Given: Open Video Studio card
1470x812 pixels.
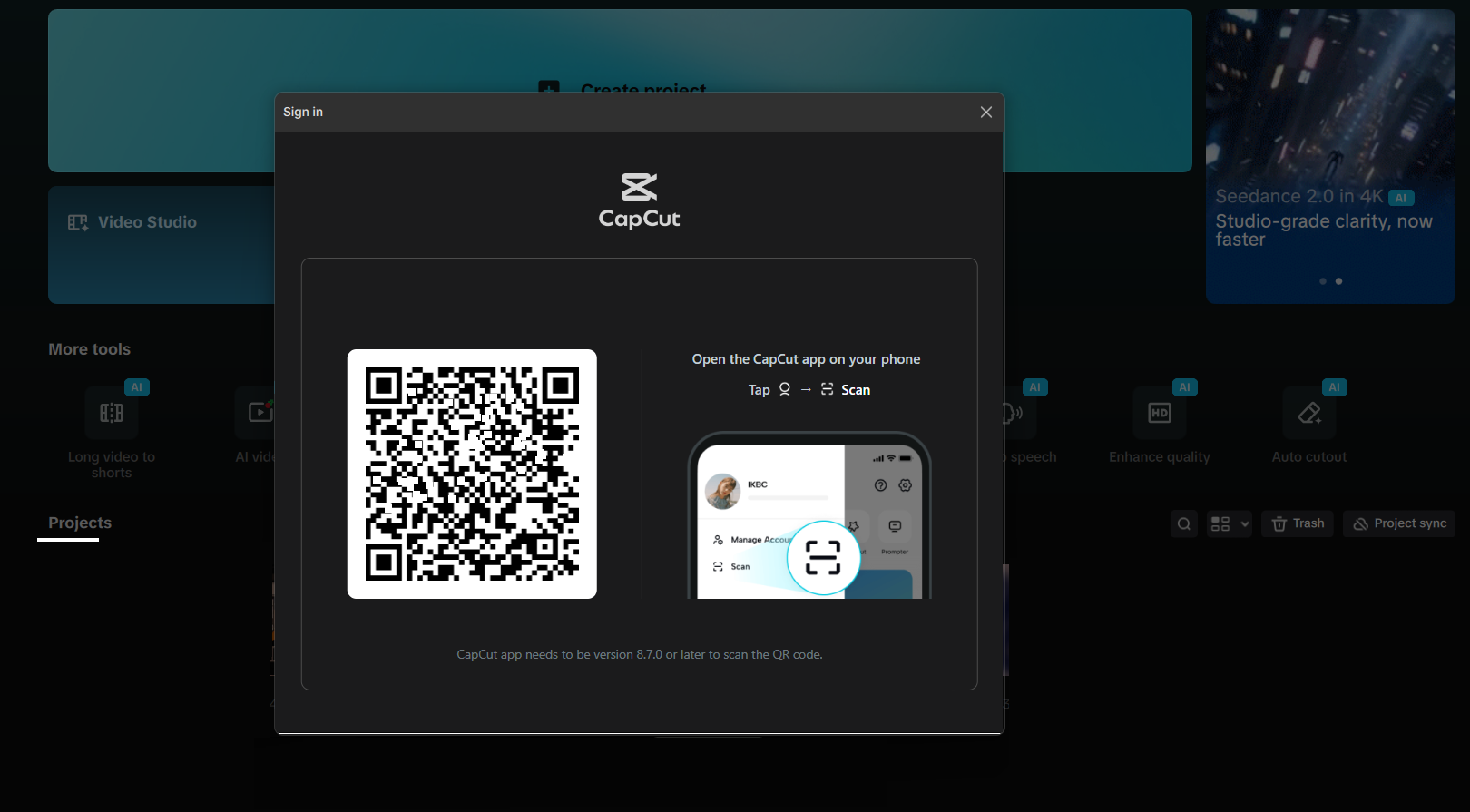Looking at the screenshot, I should pyautogui.click(x=162, y=245).
